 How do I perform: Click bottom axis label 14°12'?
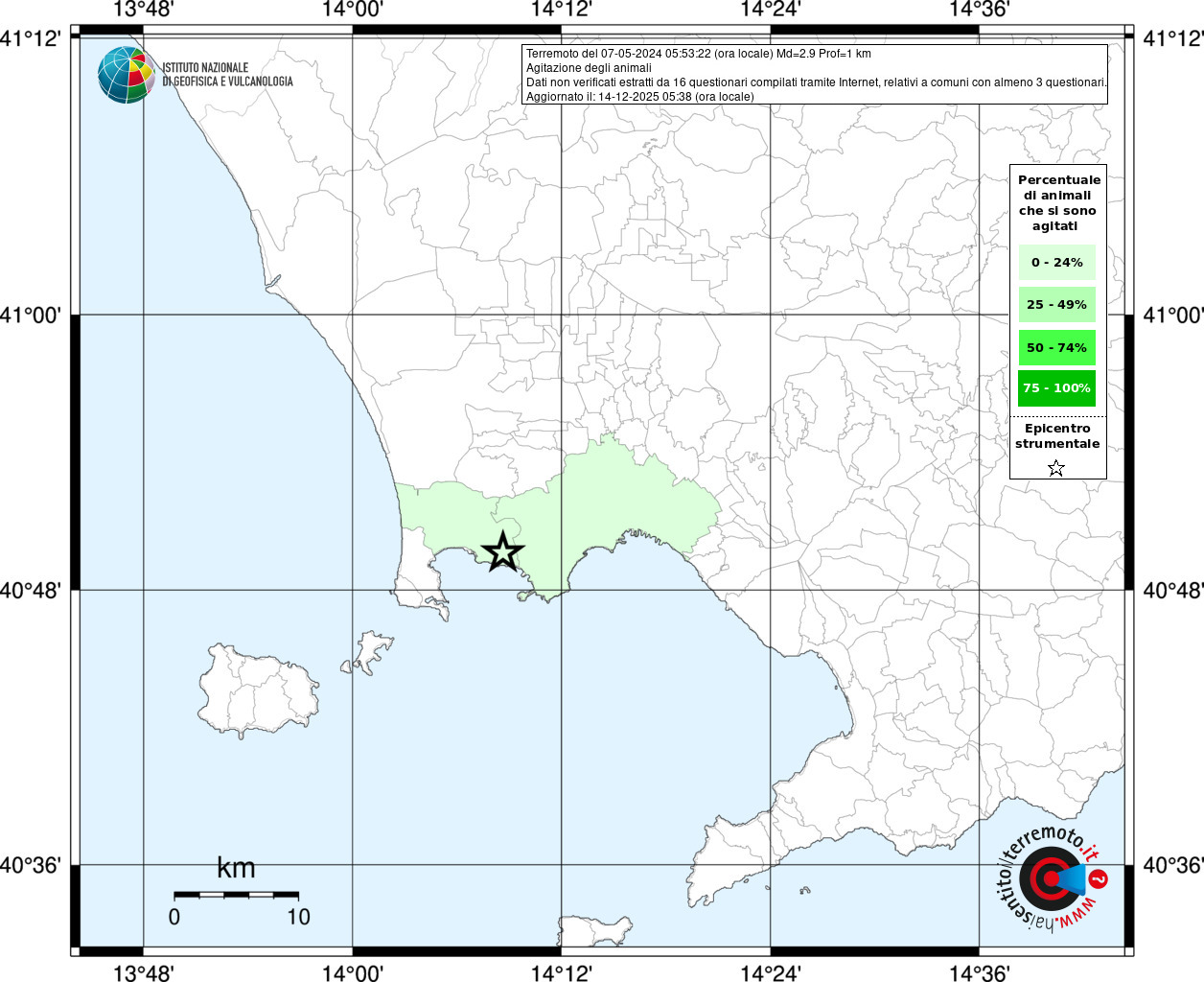click(561, 972)
